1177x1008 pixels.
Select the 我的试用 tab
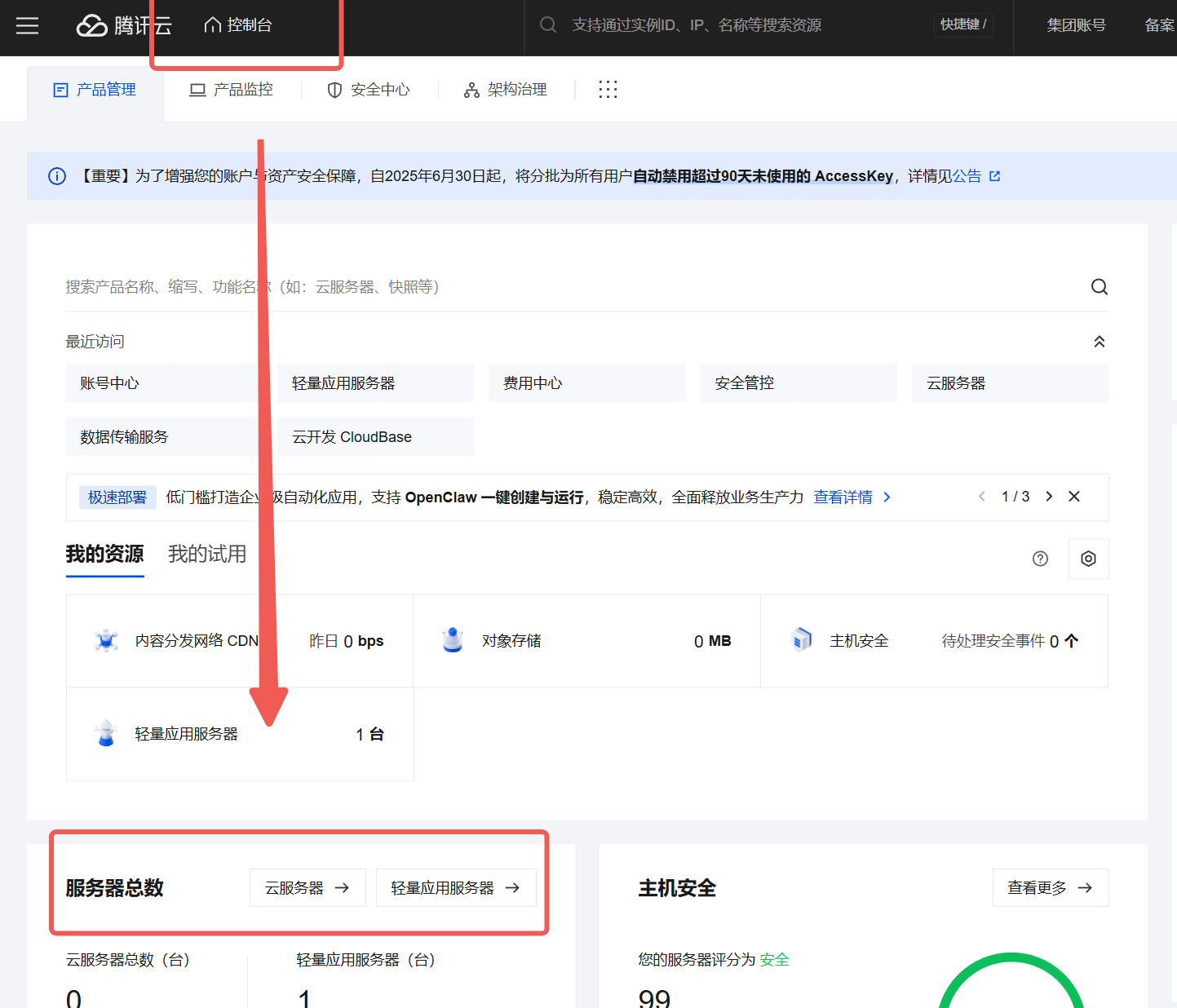tap(207, 555)
